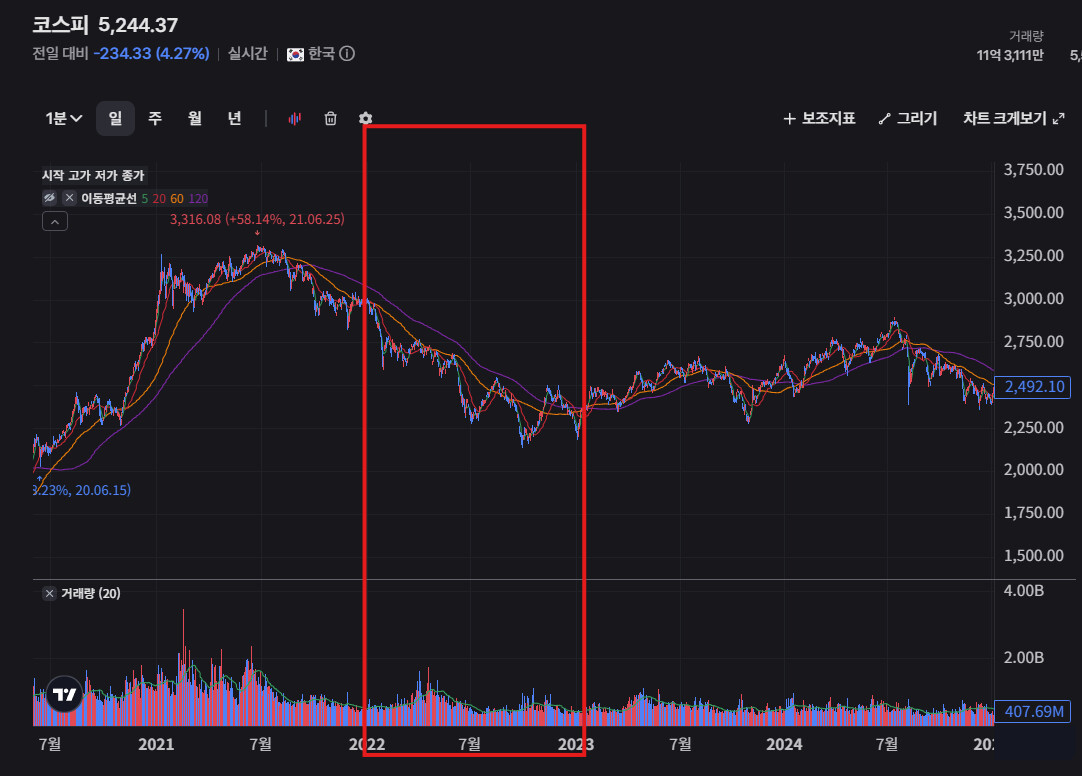Add an indicator with 보조지표 button
Viewport: 1082px width, 776px height.
[819, 119]
